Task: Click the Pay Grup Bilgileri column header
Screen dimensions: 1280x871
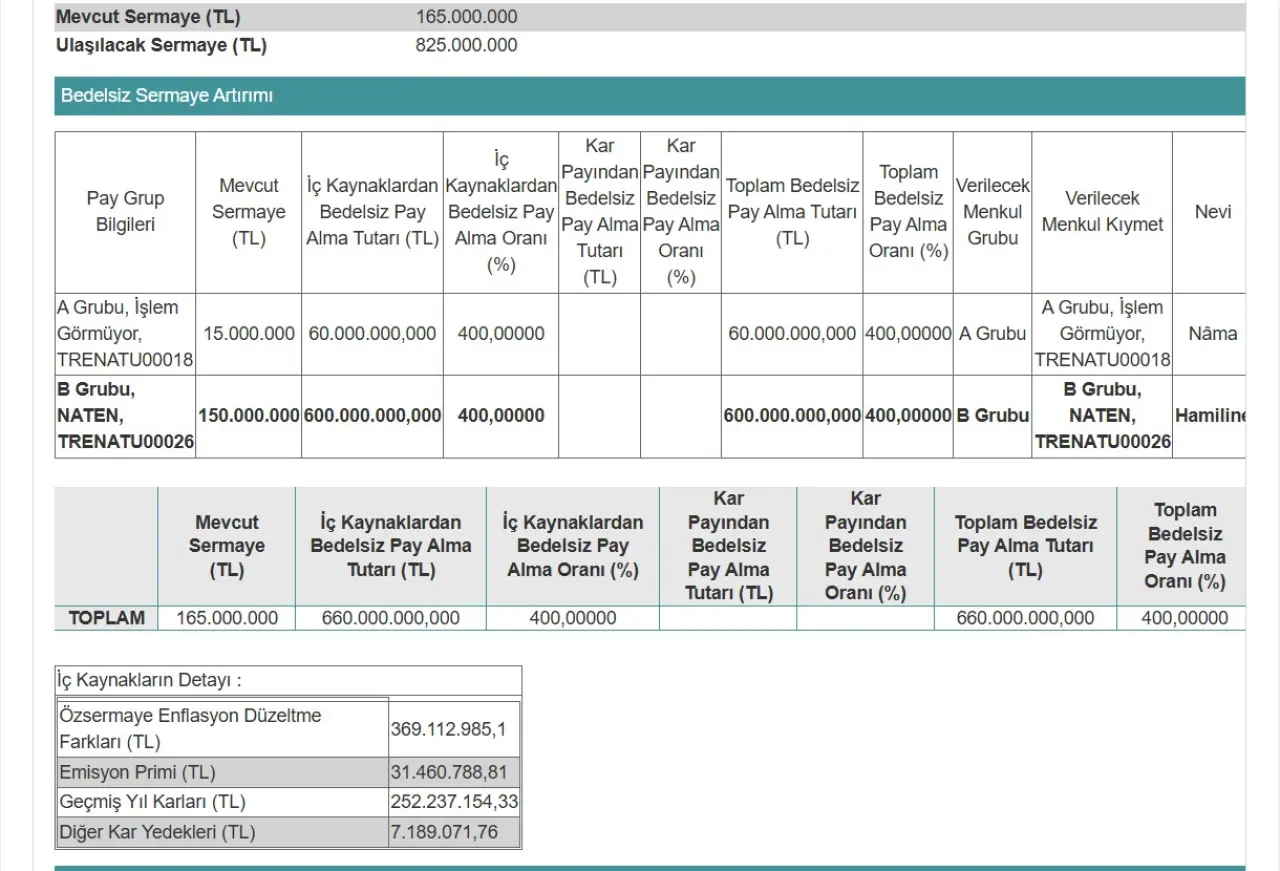Action: [125, 212]
